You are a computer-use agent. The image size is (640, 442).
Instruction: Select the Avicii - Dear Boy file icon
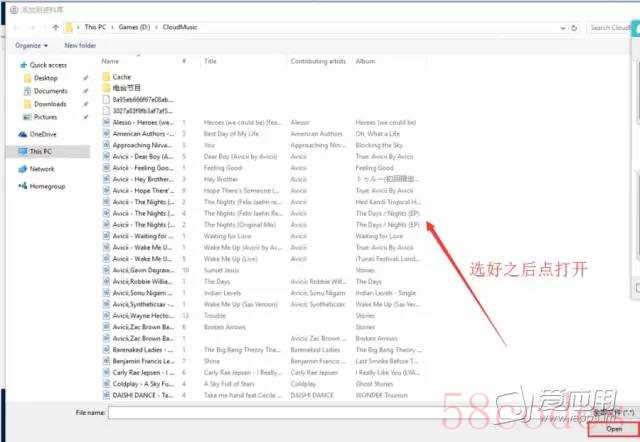point(107,157)
